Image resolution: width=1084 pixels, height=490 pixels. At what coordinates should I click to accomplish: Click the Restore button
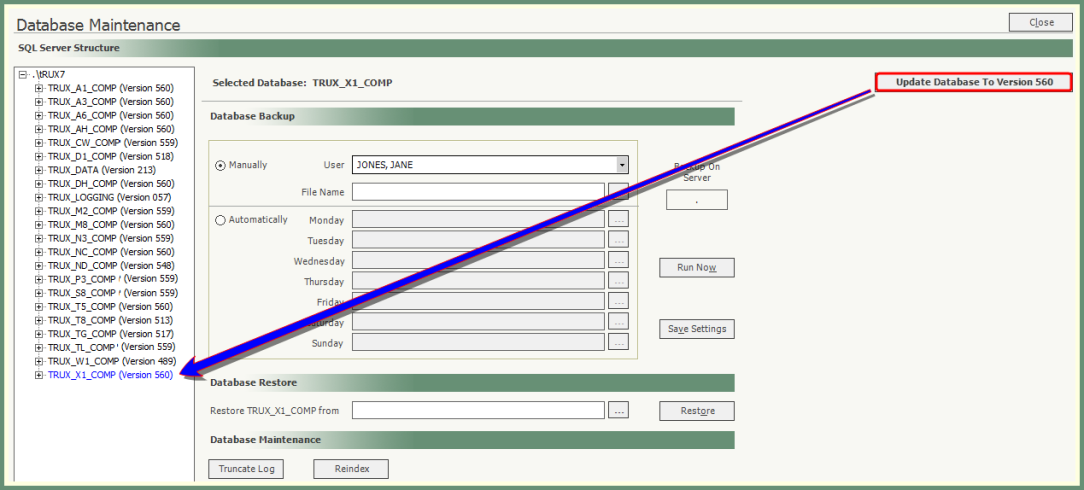696,411
